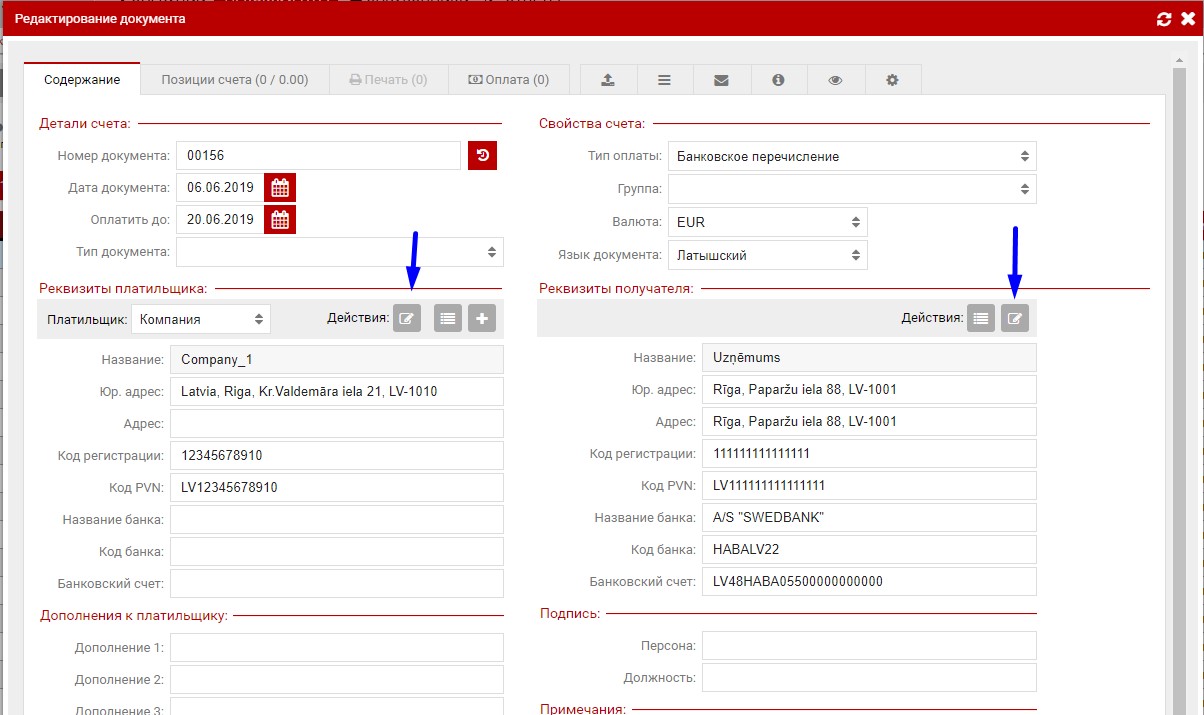1204x715 pixels.
Task: Click the plus icon to add payer
Action: (x=482, y=319)
